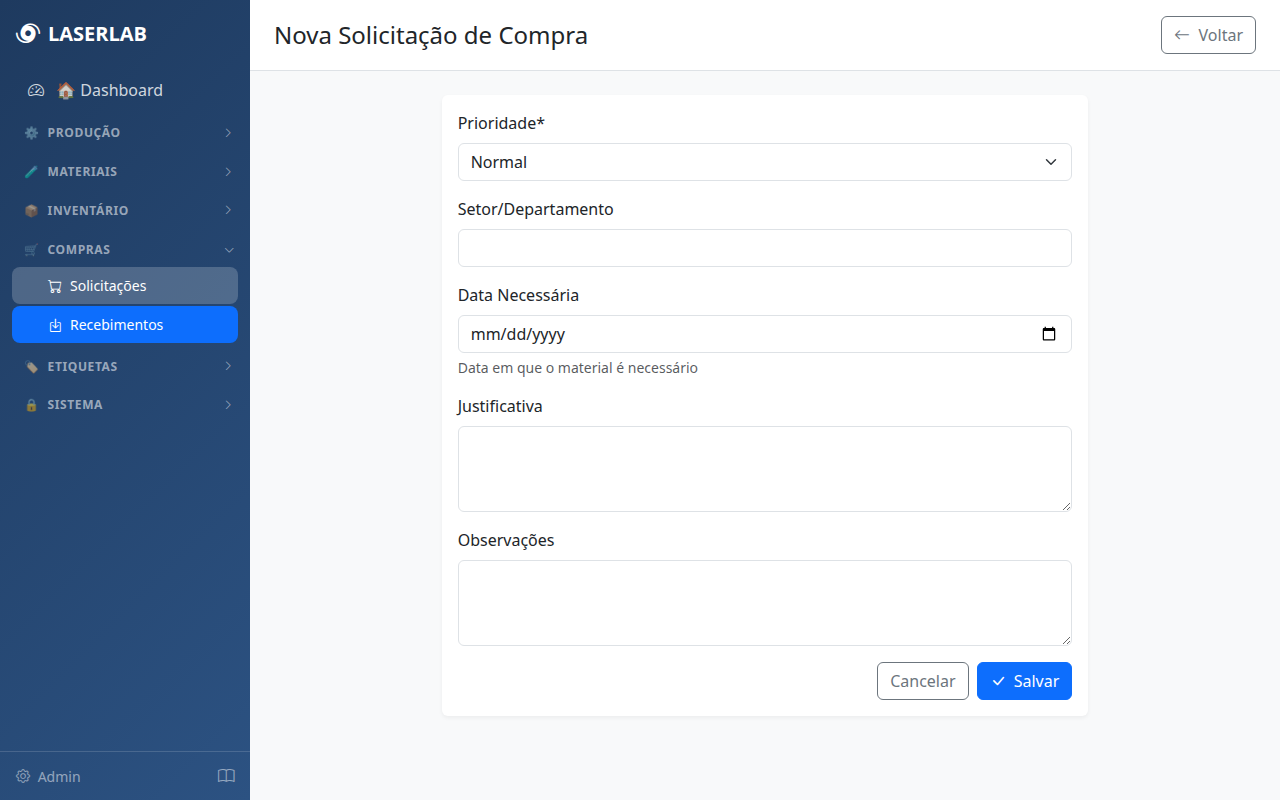The height and width of the screenshot is (800, 1280).
Task: Expand the PRODUÇÃO menu chevron
Action: pos(228,132)
